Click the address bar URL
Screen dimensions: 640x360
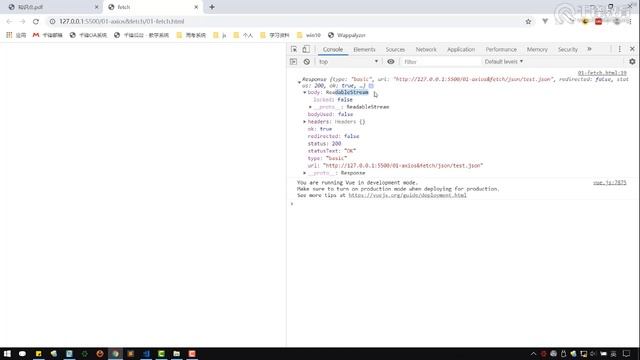(x=122, y=21)
